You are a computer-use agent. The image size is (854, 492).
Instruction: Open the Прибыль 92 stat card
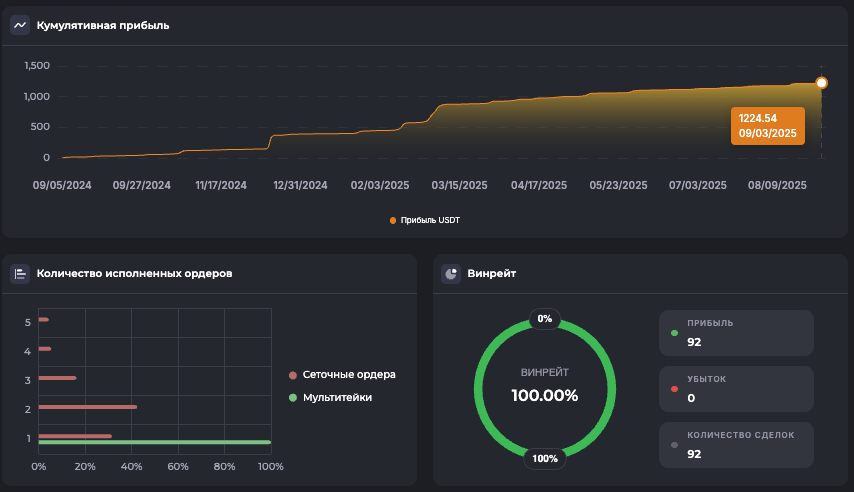pos(736,332)
